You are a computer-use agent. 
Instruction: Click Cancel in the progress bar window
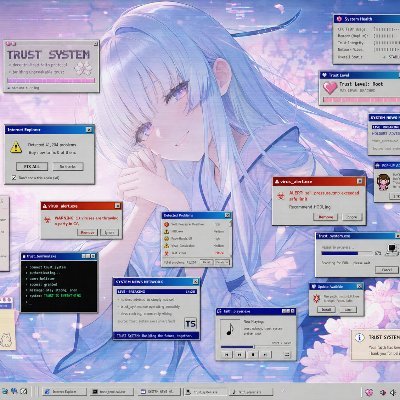click(387, 269)
